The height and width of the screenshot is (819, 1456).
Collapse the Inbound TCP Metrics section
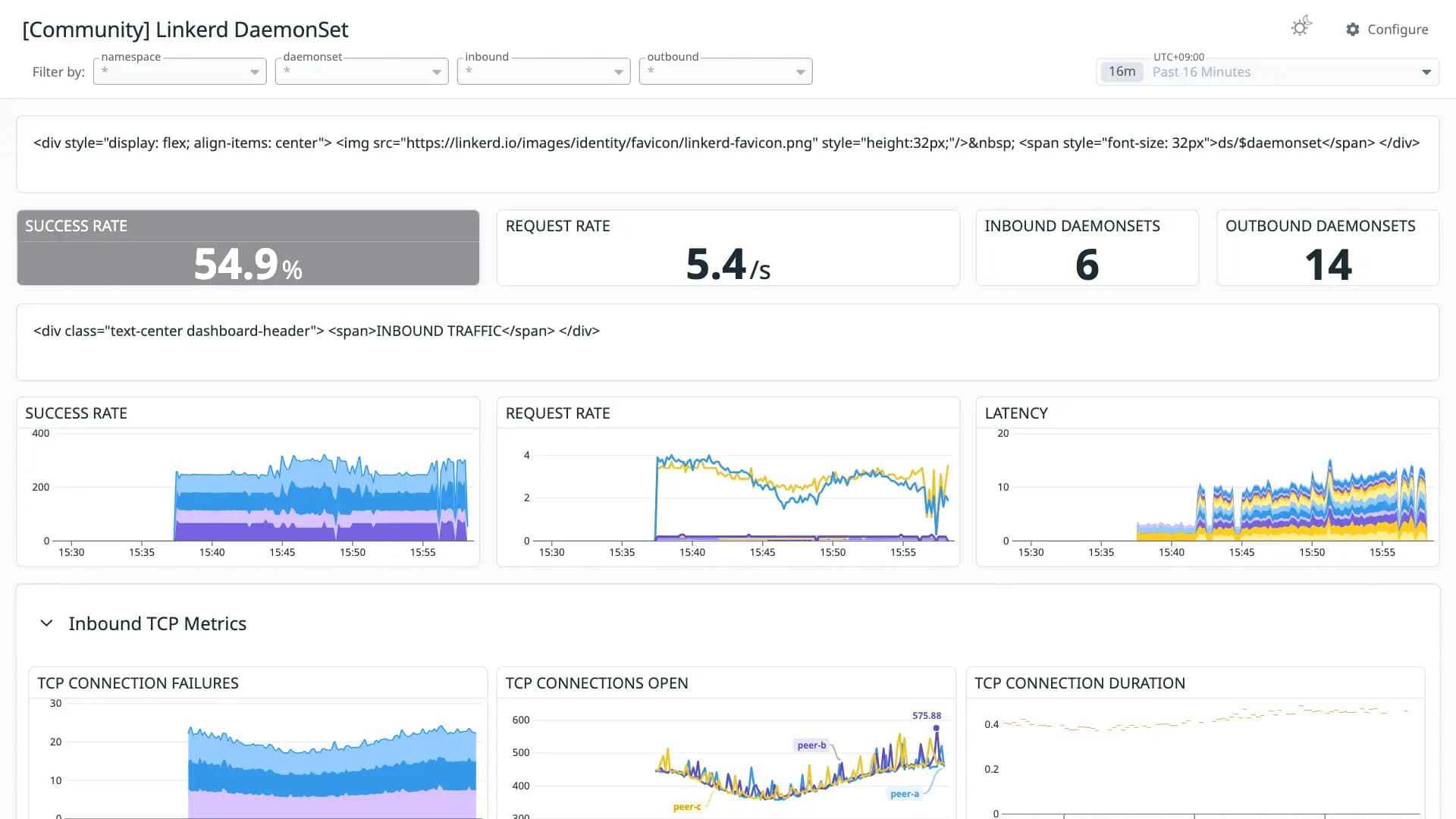coord(46,623)
